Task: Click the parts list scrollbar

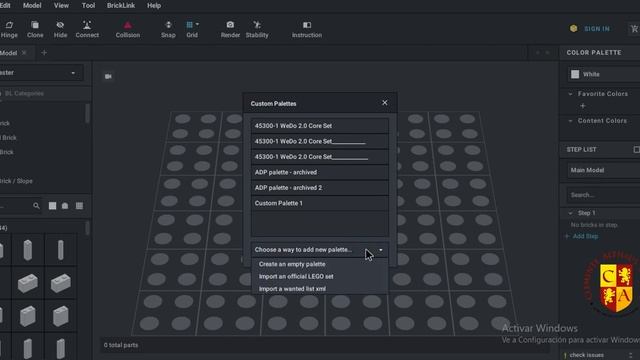Action: pos(87,229)
